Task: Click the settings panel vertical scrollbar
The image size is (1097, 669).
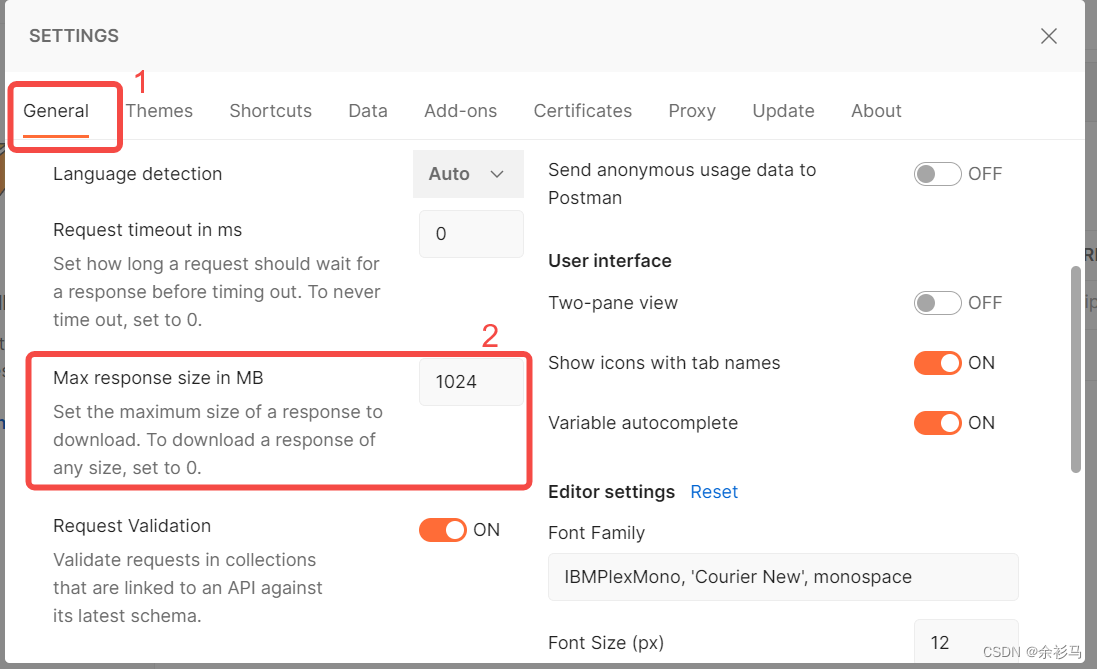Action: [x=1075, y=369]
